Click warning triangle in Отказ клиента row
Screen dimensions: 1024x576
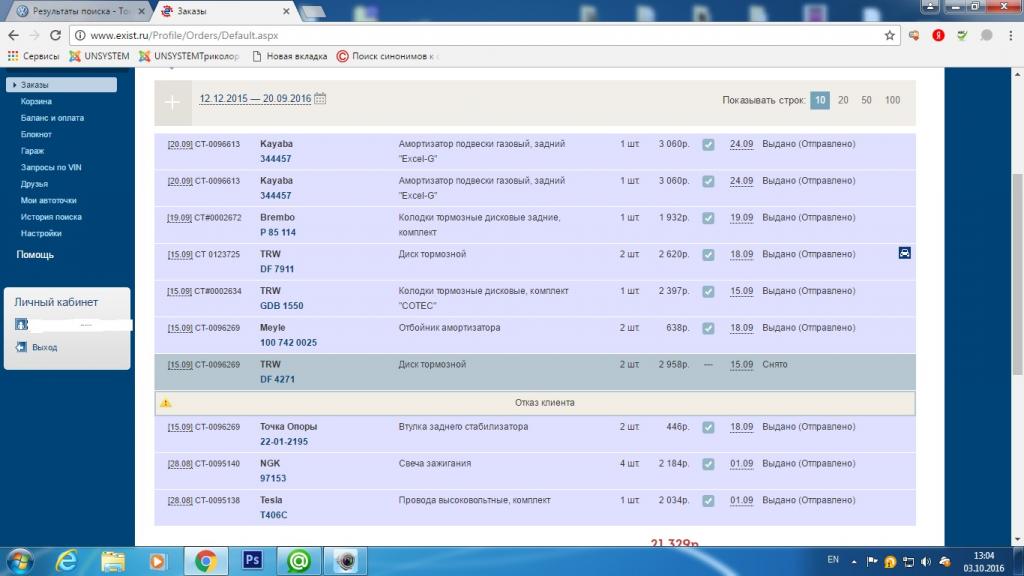coord(166,403)
